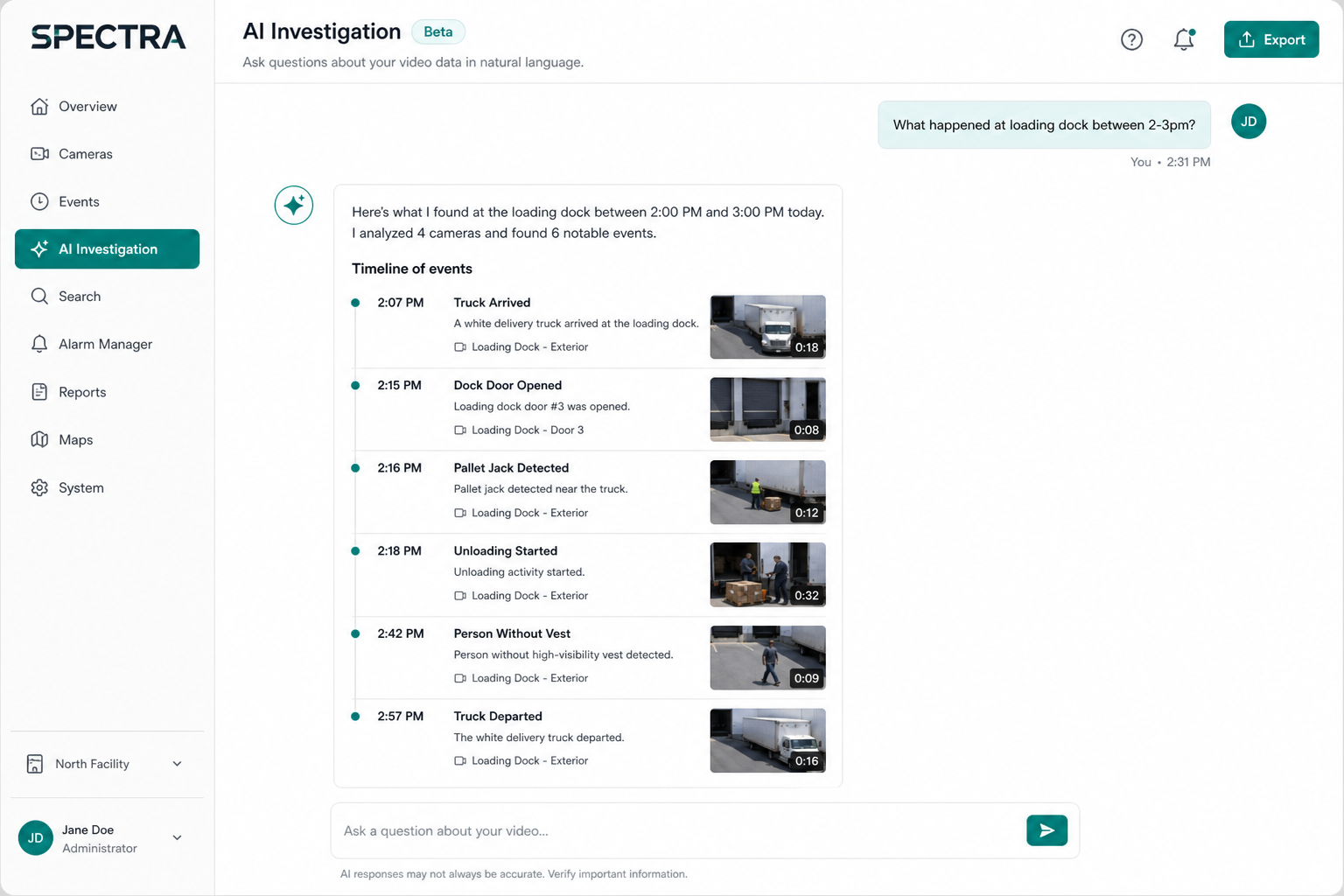Click the Cameras sidebar icon
This screenshot has height=896, width=1344.
click(39, 154)
